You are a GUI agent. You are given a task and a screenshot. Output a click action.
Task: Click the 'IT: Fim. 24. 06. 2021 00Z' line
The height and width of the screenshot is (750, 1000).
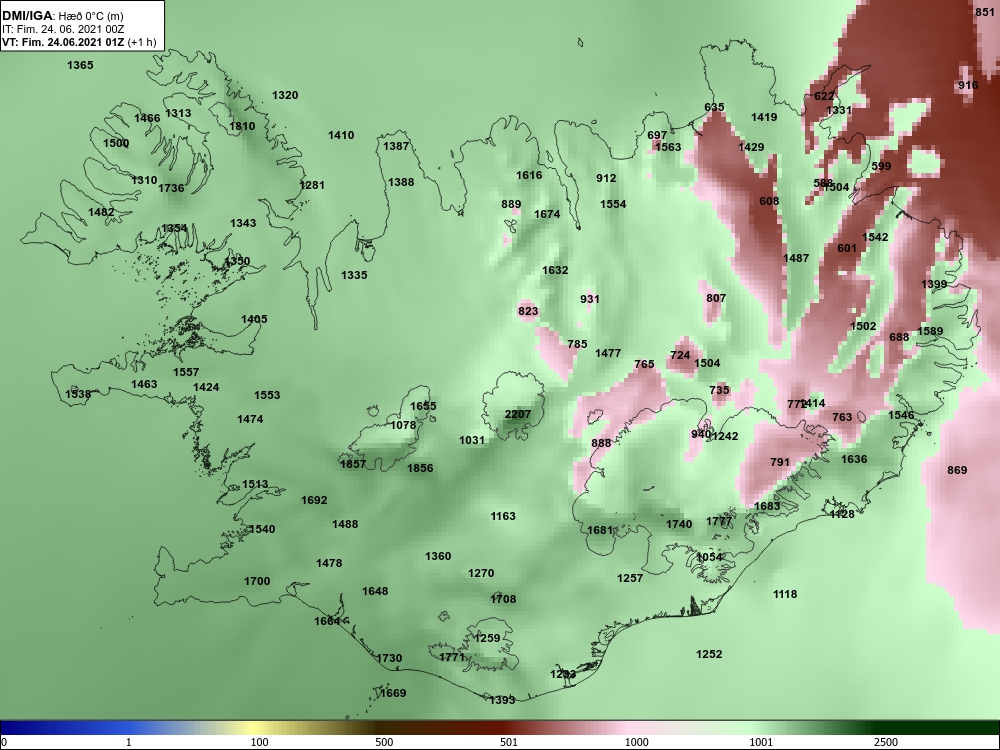click(x=62, y=29)
